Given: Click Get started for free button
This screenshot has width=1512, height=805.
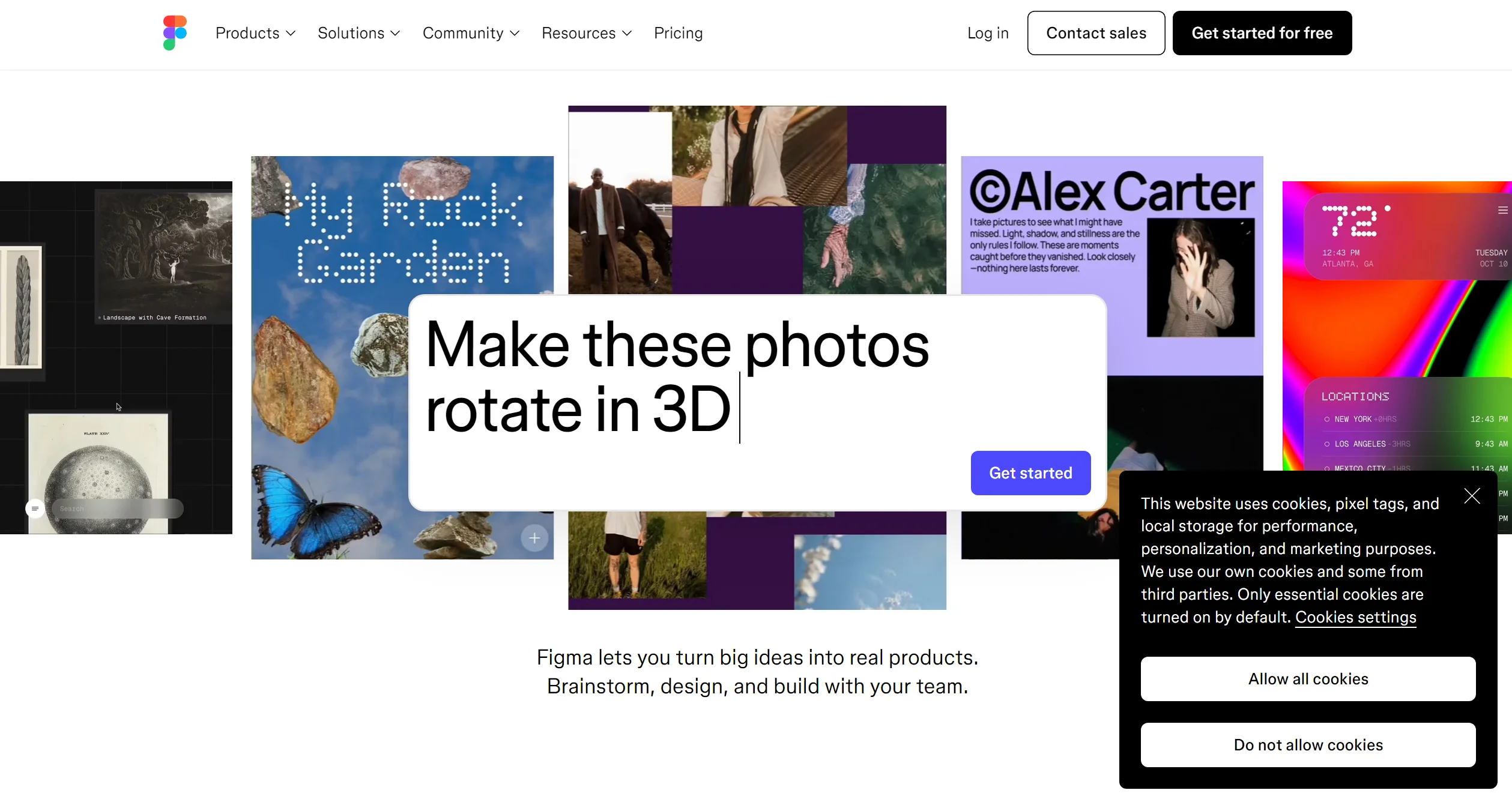Looking at the screenshot, I should pyautogui.click(x=1262, y=33).
